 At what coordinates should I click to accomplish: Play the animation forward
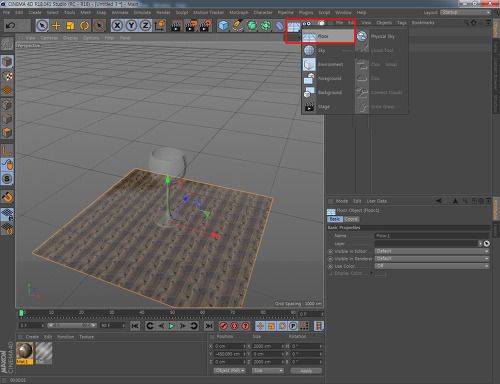pos(172,326)
